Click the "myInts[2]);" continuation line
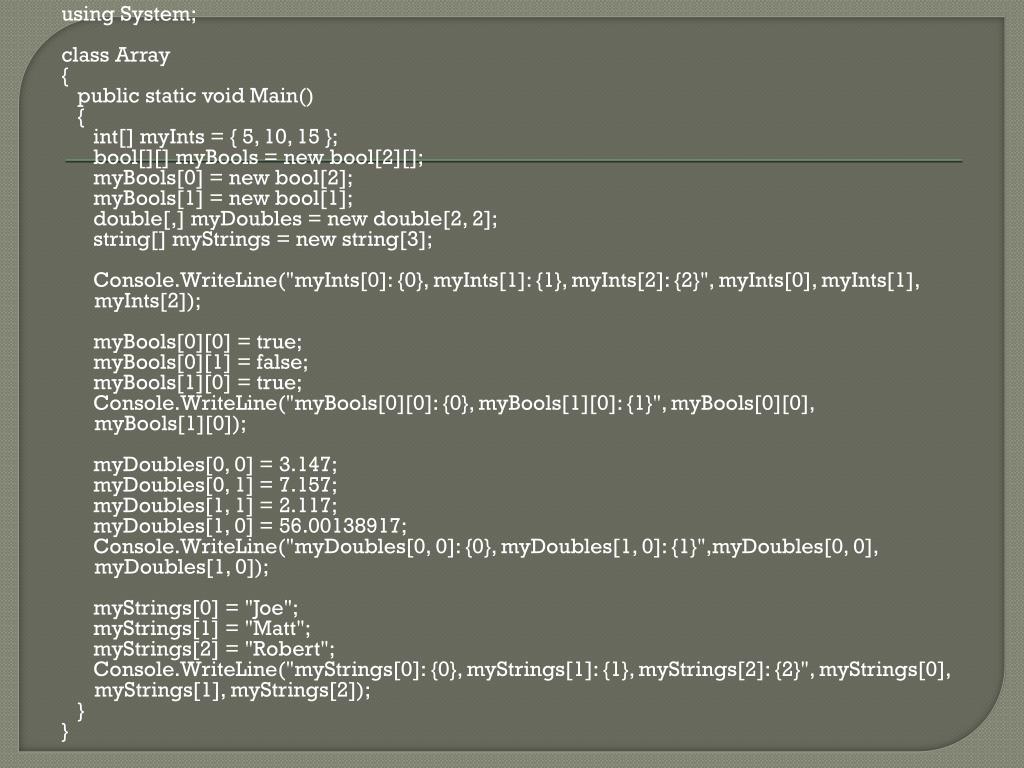 (x=147, y=301)
